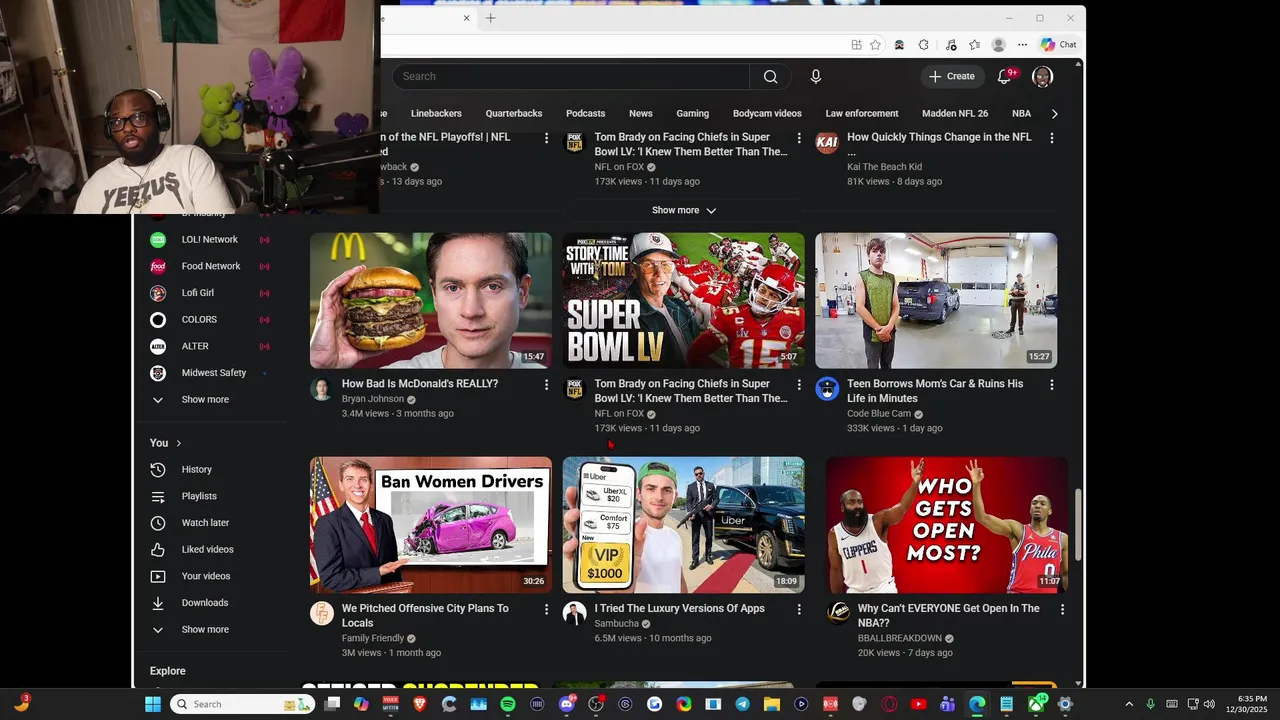Open the Who Gets Open Most thumbnail
This screenshot has height=720, width=1280.
[946, 525]
